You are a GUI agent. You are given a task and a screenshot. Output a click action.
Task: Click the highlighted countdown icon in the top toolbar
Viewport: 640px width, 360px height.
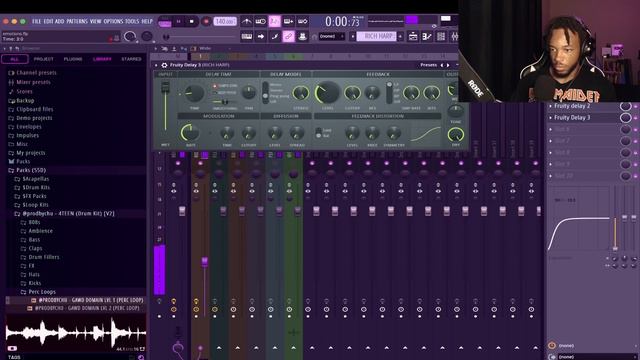274,21
